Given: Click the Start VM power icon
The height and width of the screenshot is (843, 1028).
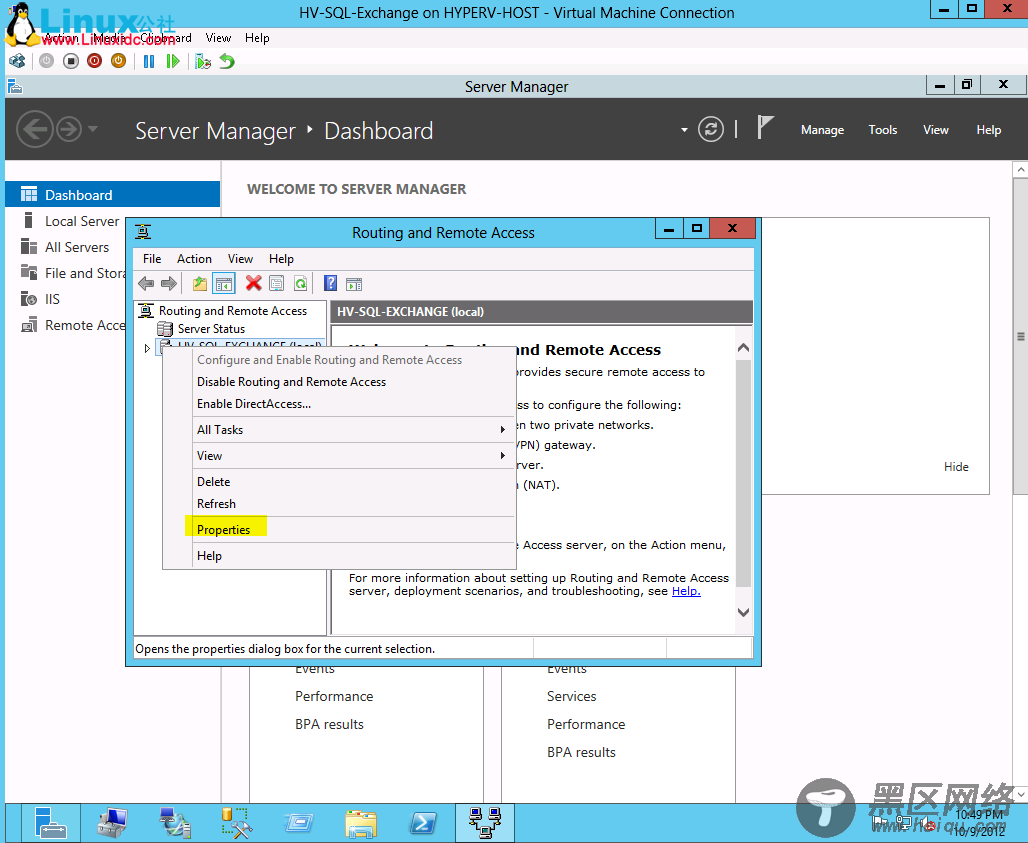Looking at the screenshot, I should (47, 62).
